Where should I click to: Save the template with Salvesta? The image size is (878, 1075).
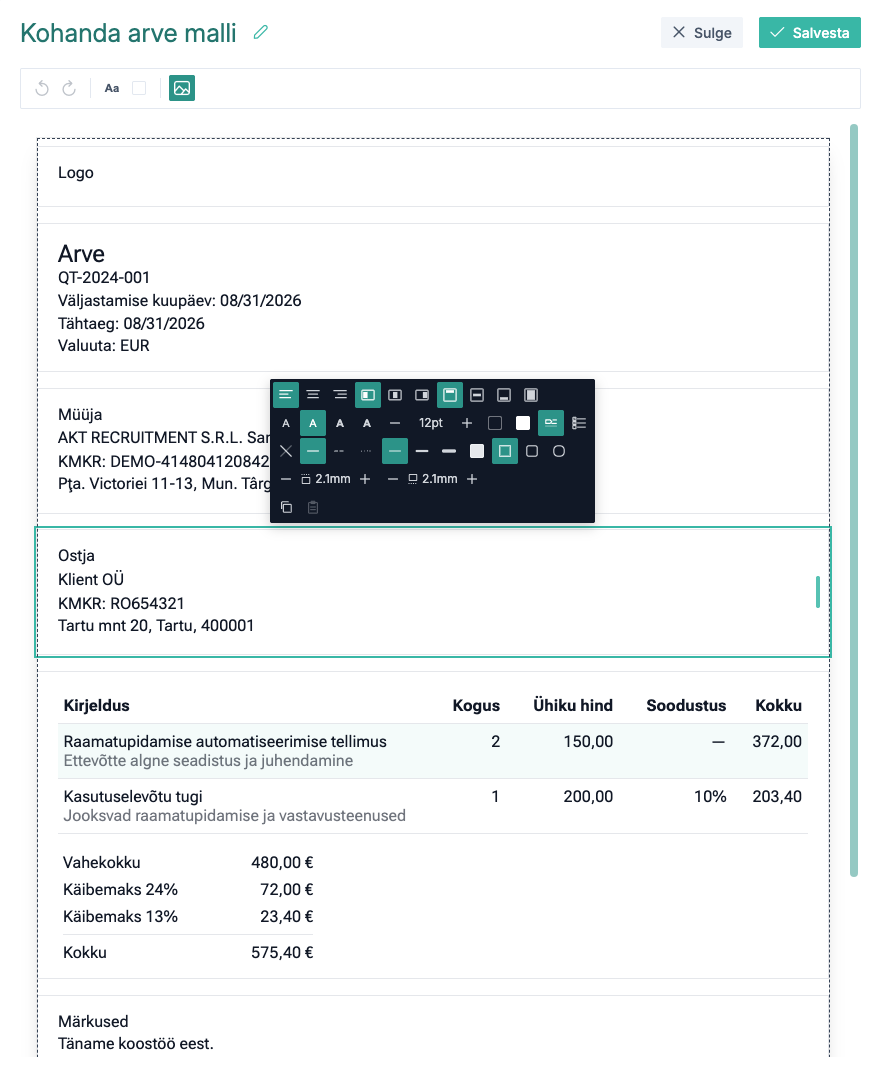[809, 32]
